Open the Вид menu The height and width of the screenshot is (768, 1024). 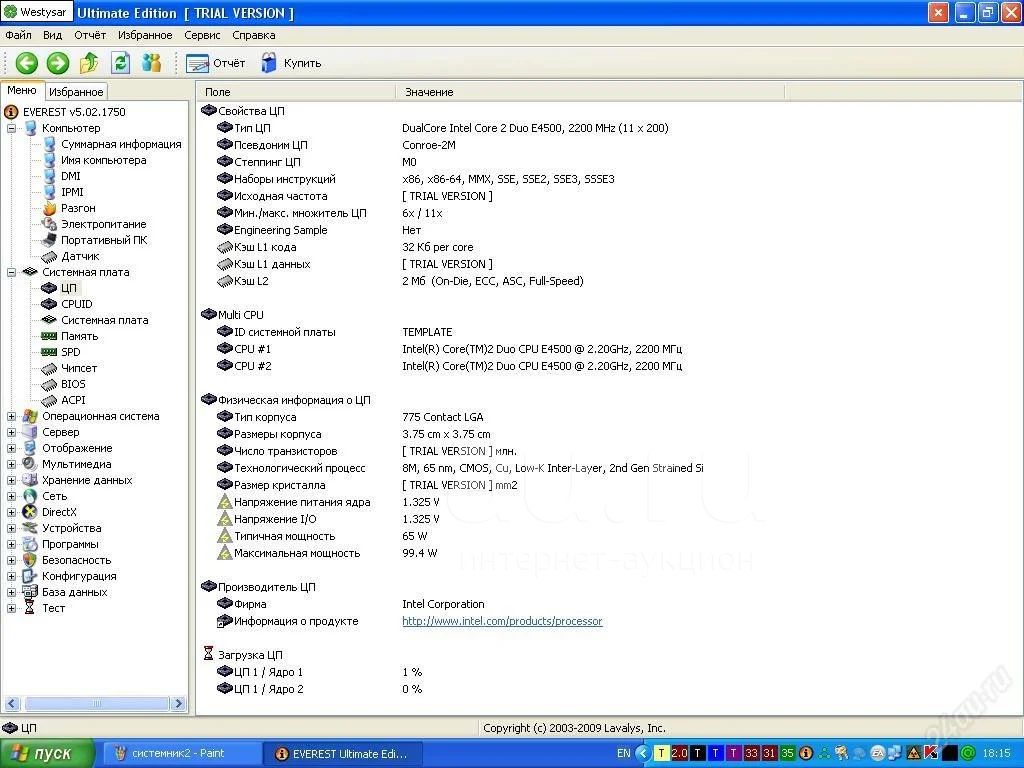52,35
